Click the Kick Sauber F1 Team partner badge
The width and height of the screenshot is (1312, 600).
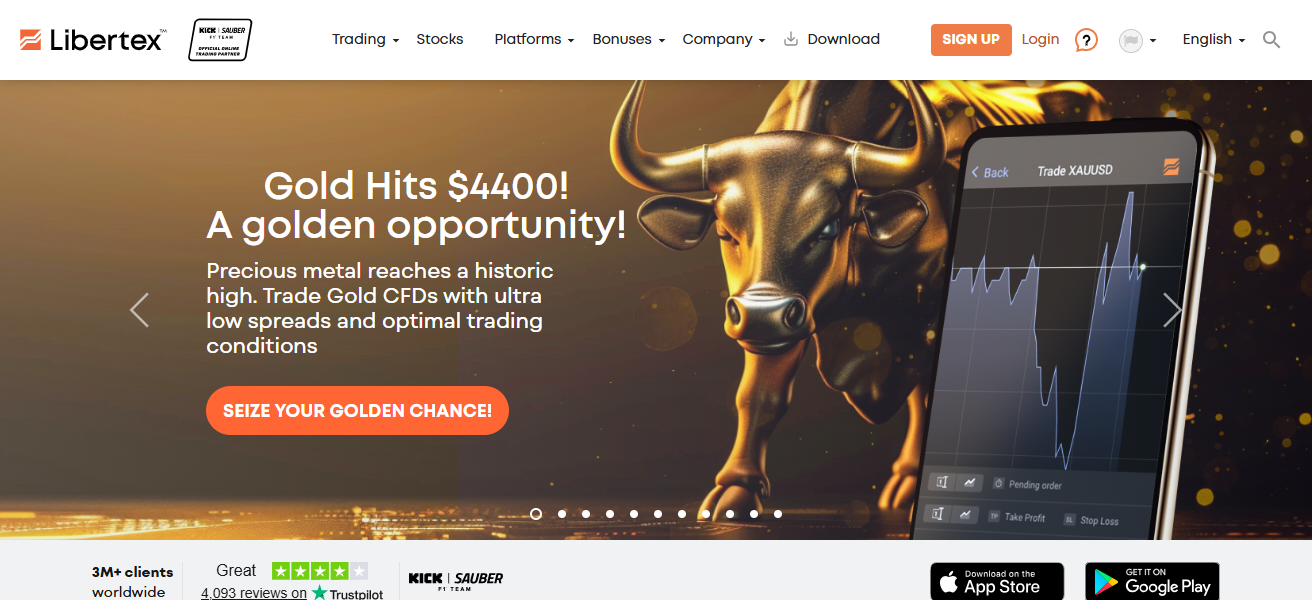220,40
